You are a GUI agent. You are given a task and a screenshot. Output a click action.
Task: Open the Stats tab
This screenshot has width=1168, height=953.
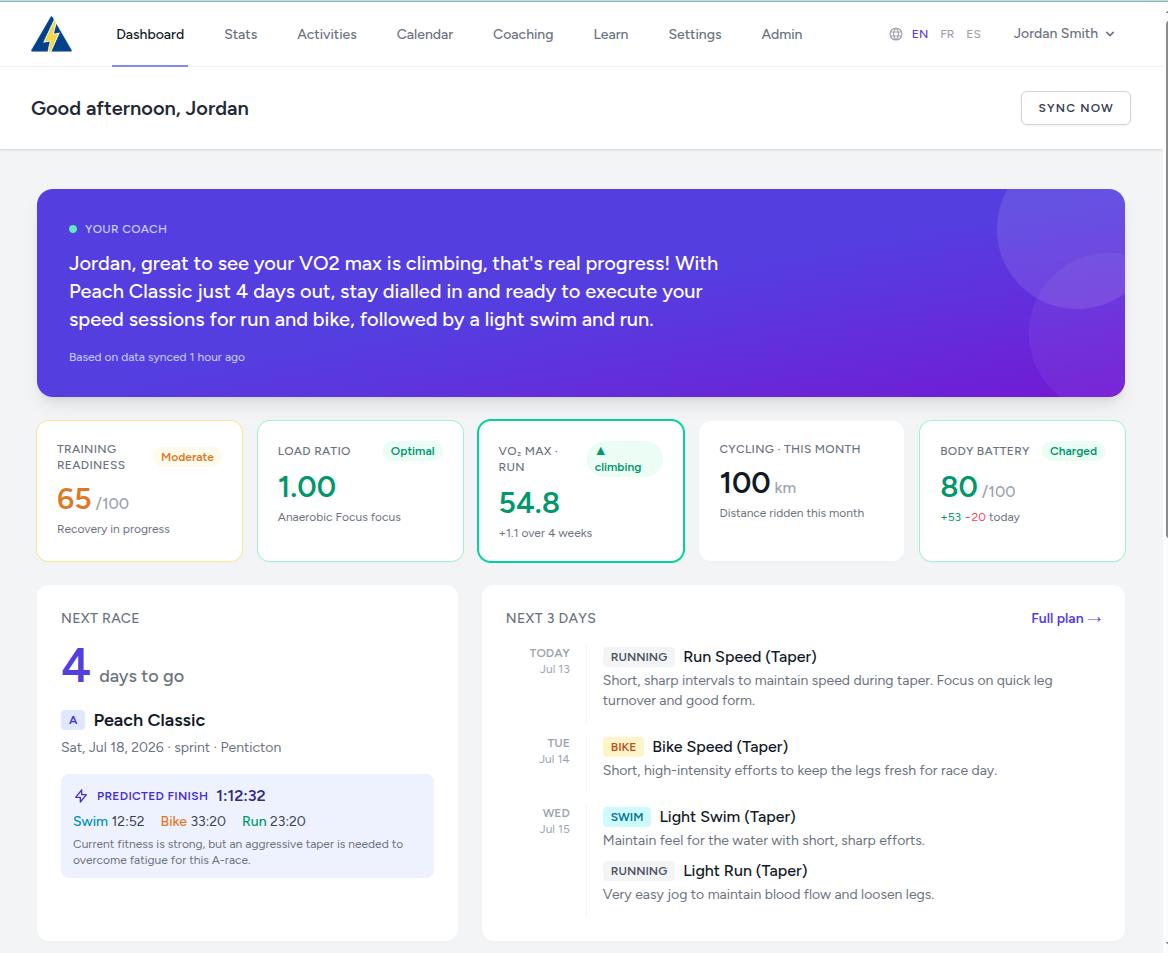(x=241, y=34)
